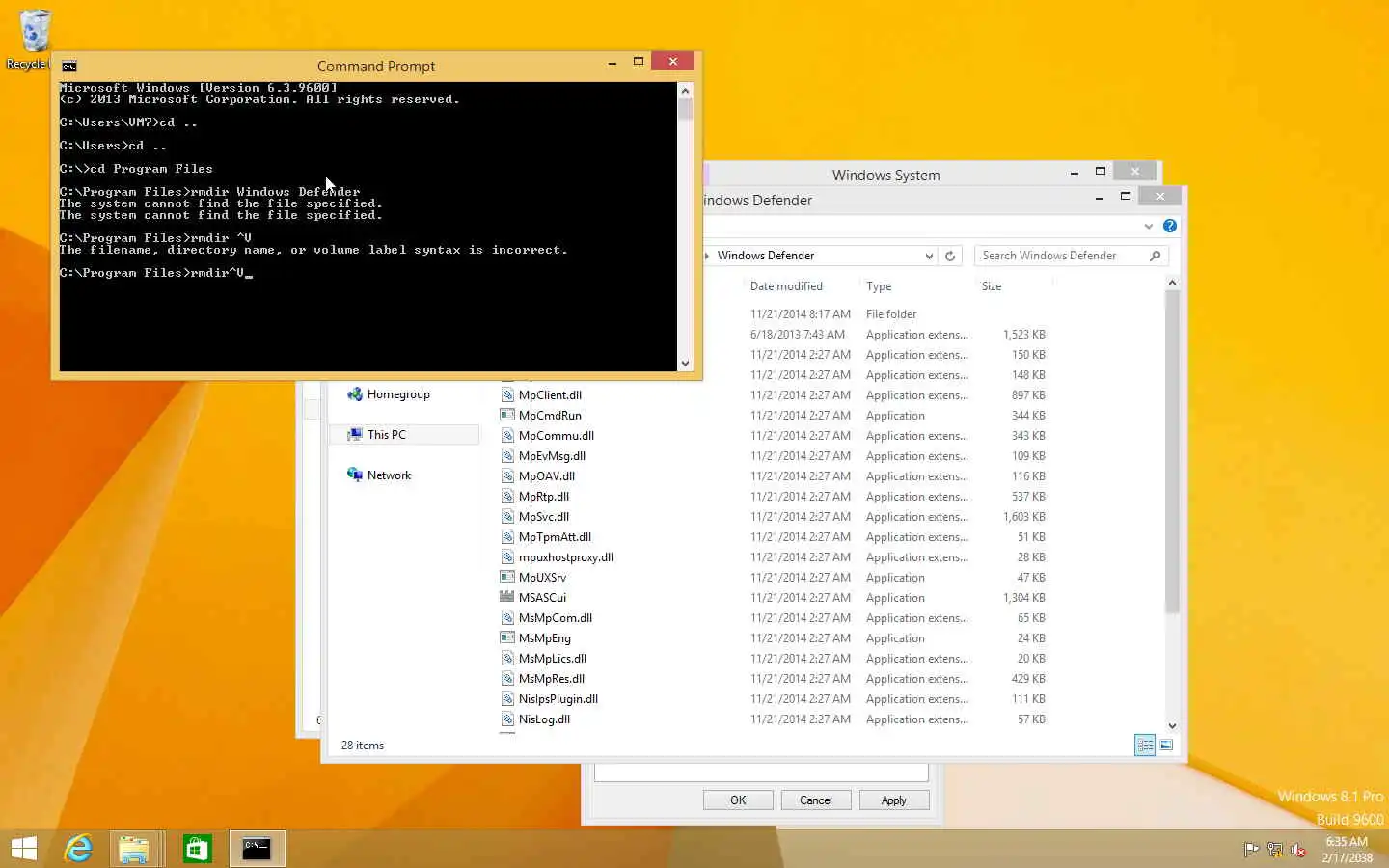The width and height of the screenshot is (1389, 868).
Task: Click the MpCmdRun application icon
Action: pyautogui.click(x=507, y=416)
